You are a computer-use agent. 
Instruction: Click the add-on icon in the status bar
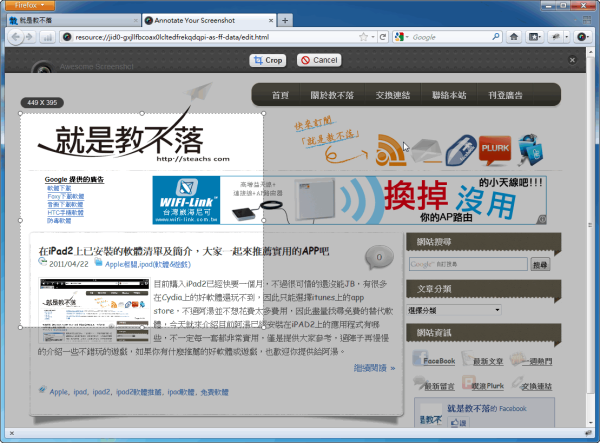tap(589, 433)
